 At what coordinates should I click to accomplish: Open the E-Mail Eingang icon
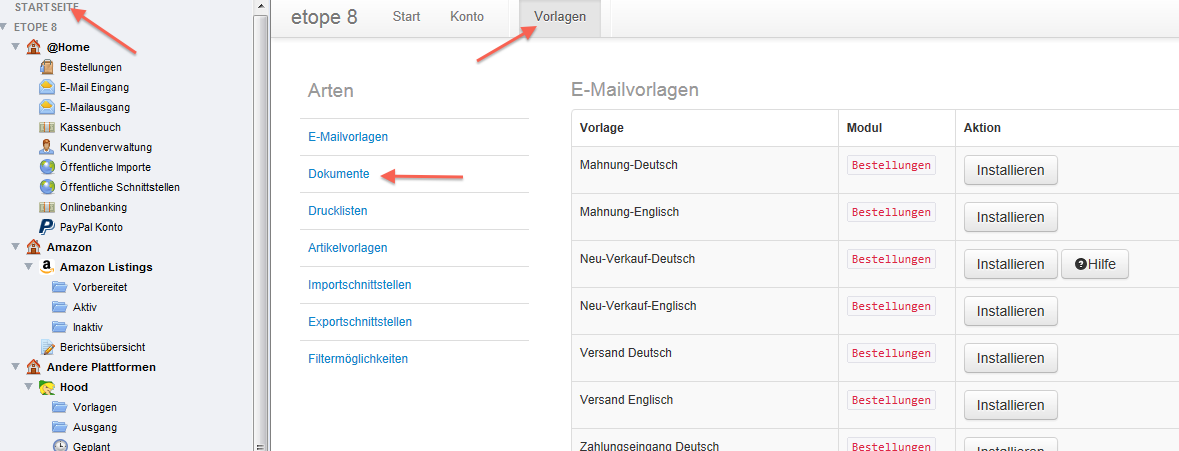click(x=47, y=87)
